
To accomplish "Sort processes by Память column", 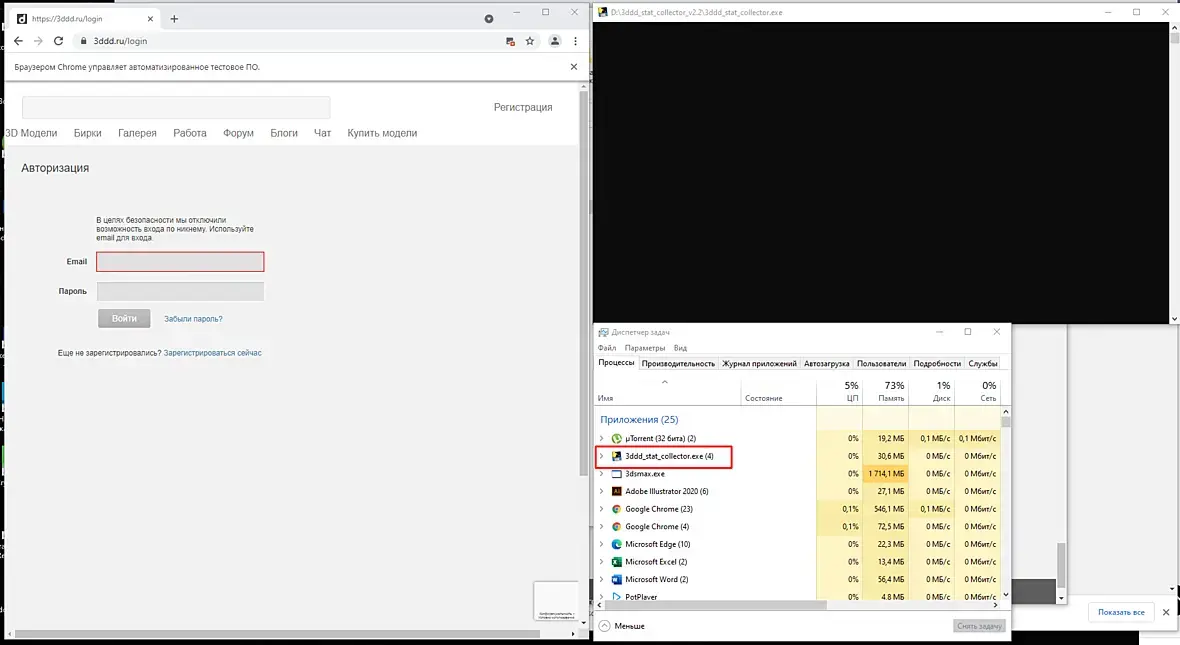I will [886, 391].
